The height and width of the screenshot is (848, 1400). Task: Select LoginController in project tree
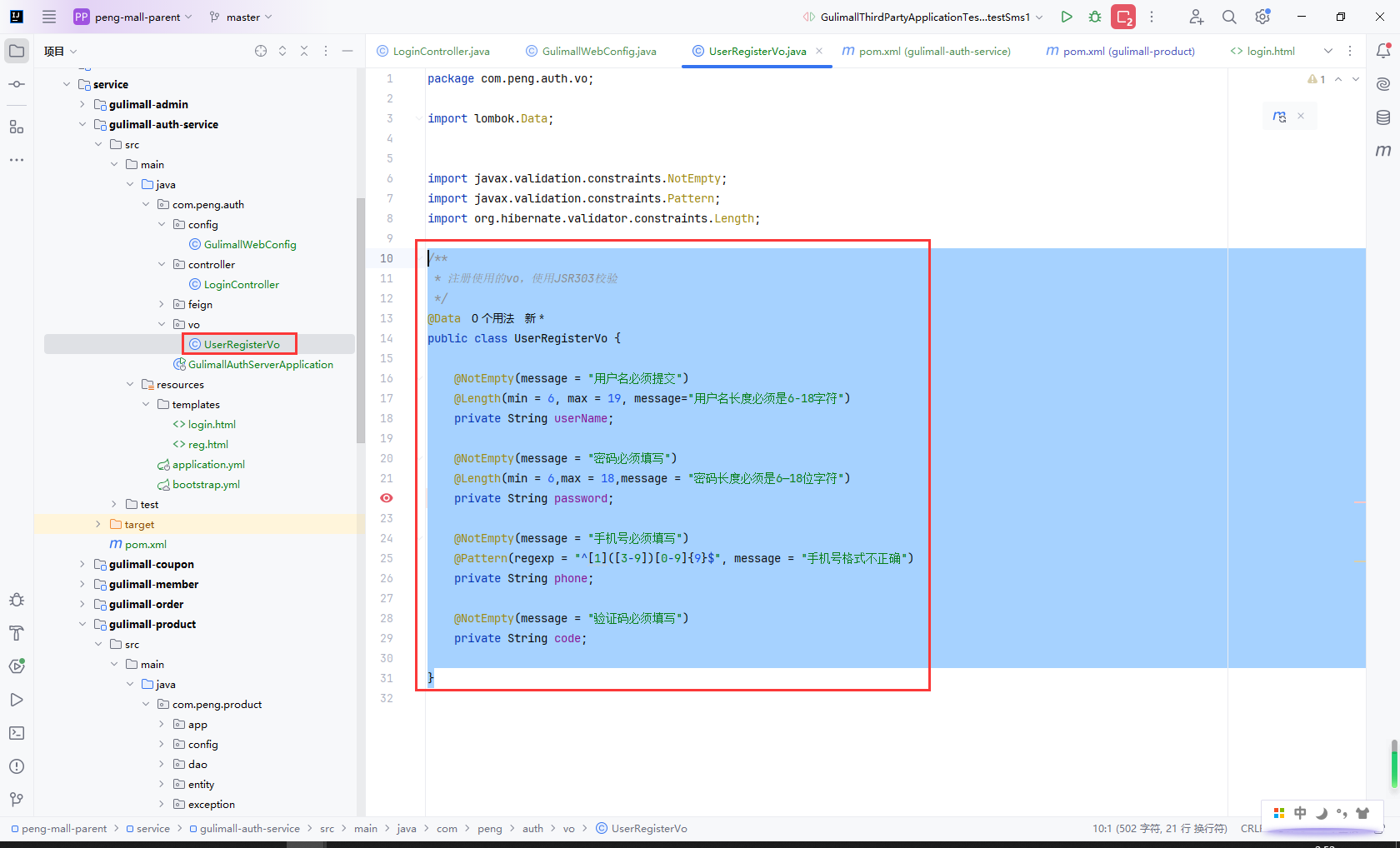click(x=234, y=284)
